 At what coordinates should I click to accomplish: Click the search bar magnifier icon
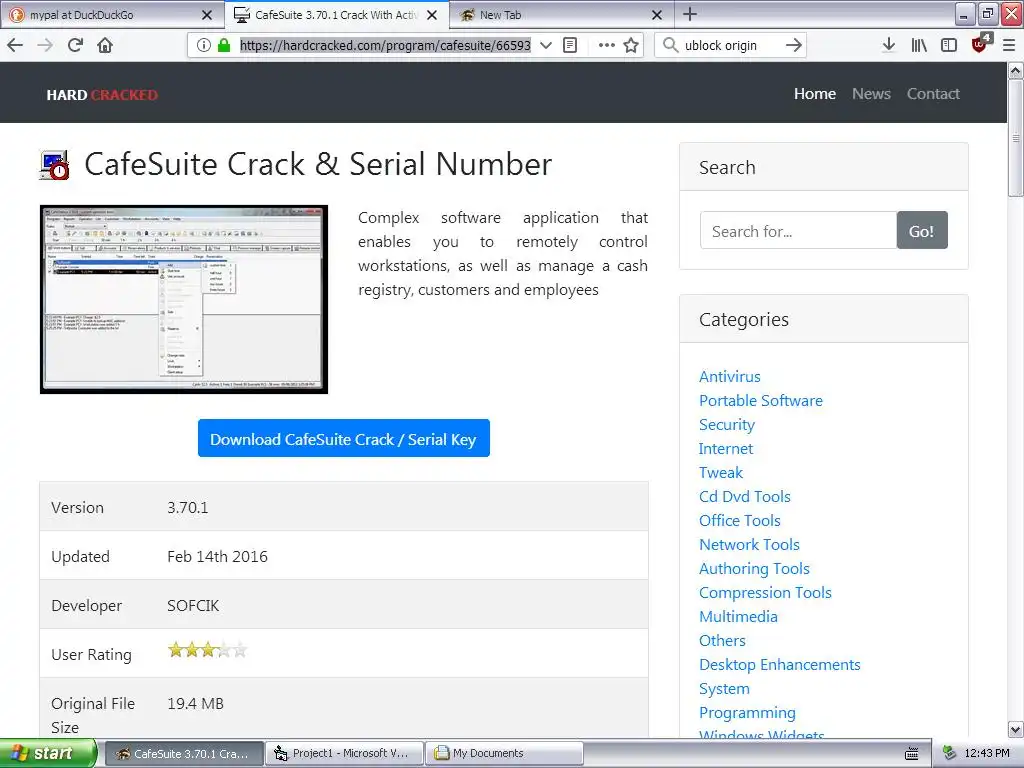coord(670,45)
